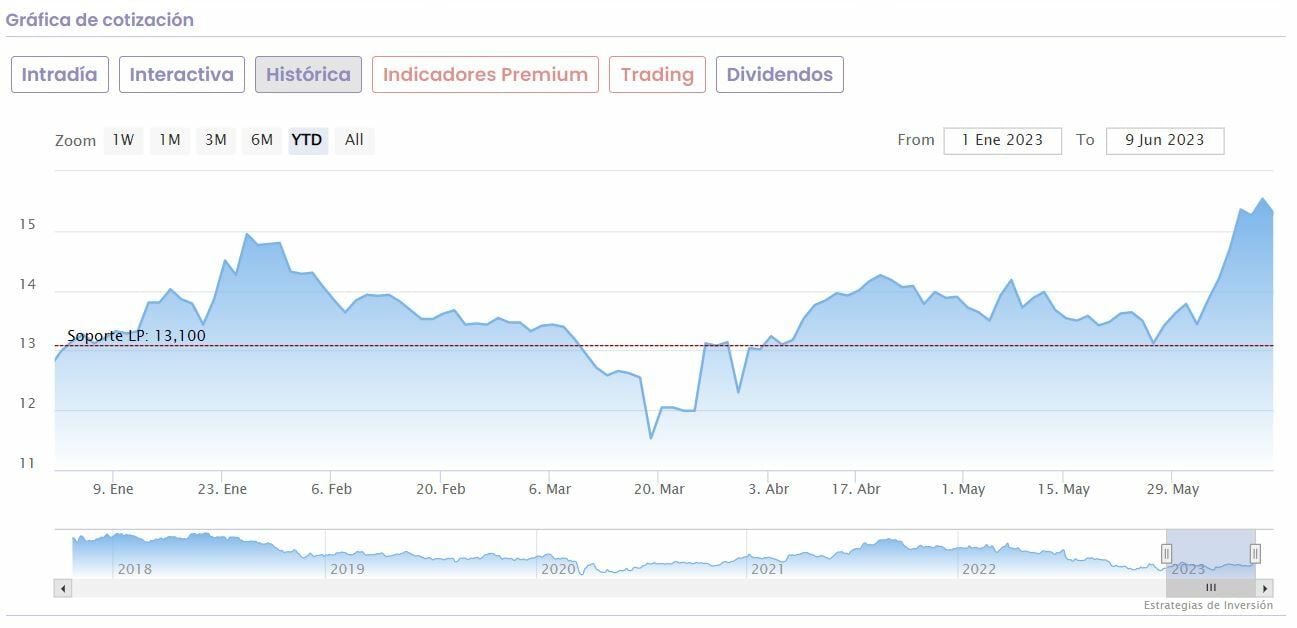Click the navigator scrollbar thumb
1297x628 pixels.
coord(1210,588)
